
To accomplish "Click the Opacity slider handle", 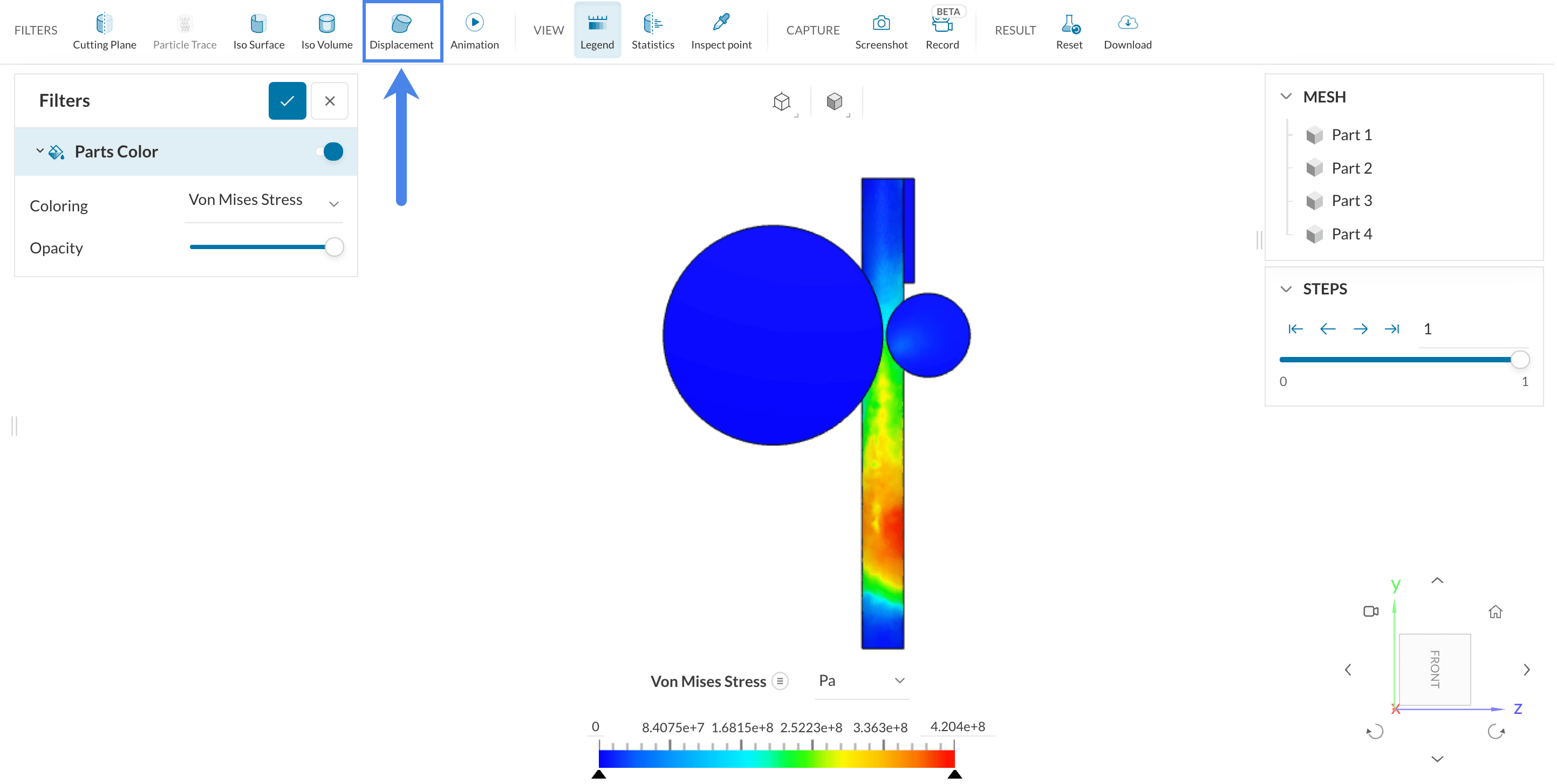I will coord(334,247).
